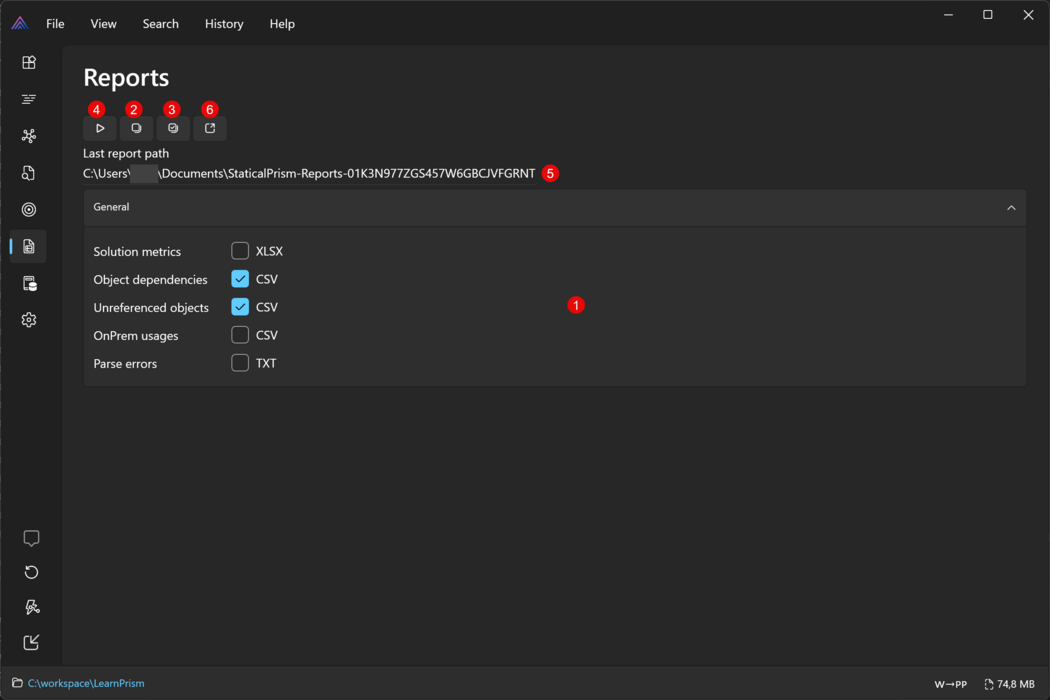Click the open report folder toolbar icon

210,129
